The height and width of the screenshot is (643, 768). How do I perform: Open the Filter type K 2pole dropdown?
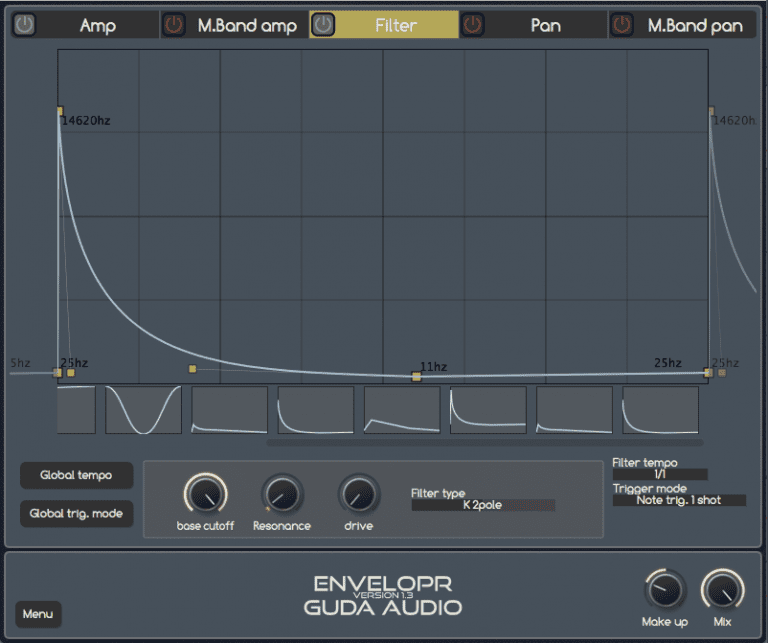[x=483, y=505]
